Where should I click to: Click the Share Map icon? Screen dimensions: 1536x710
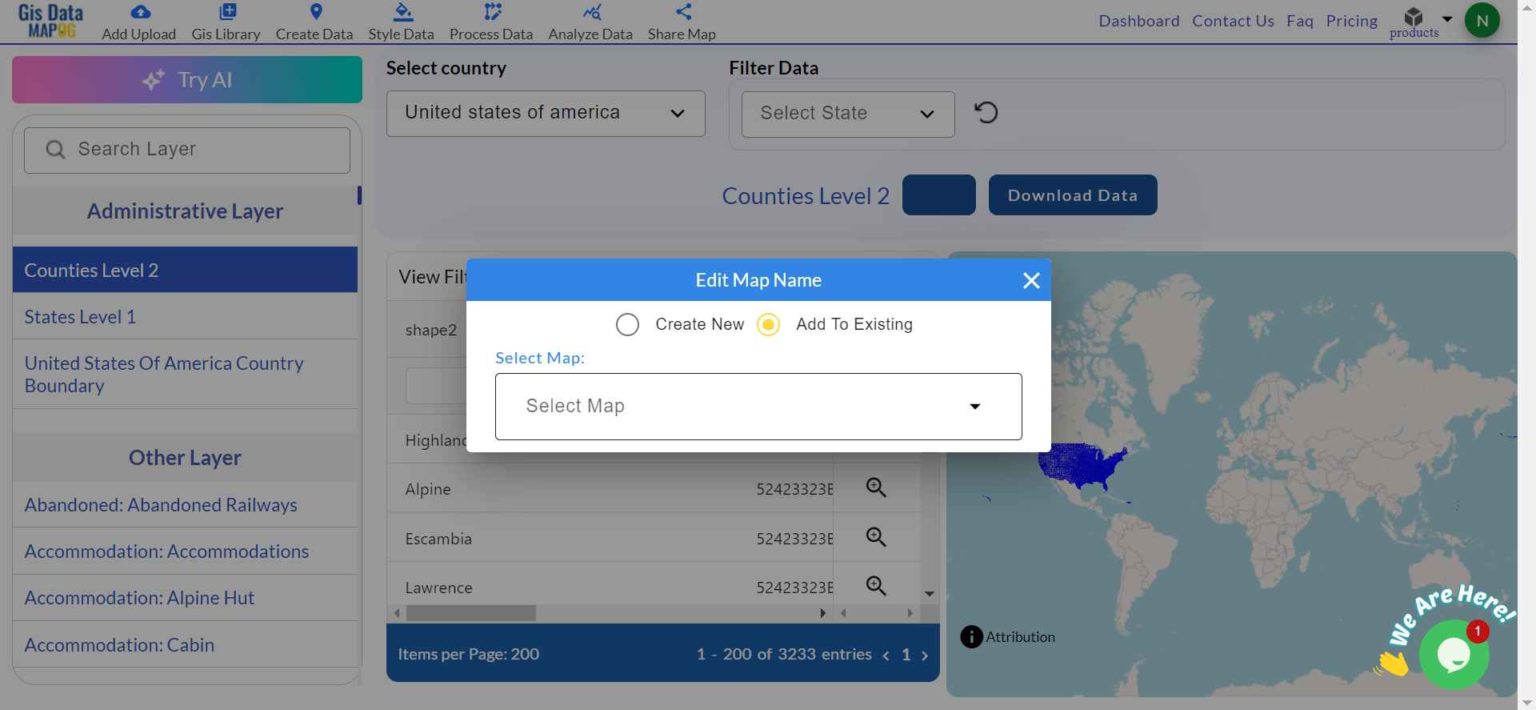(x=681, y=12)
